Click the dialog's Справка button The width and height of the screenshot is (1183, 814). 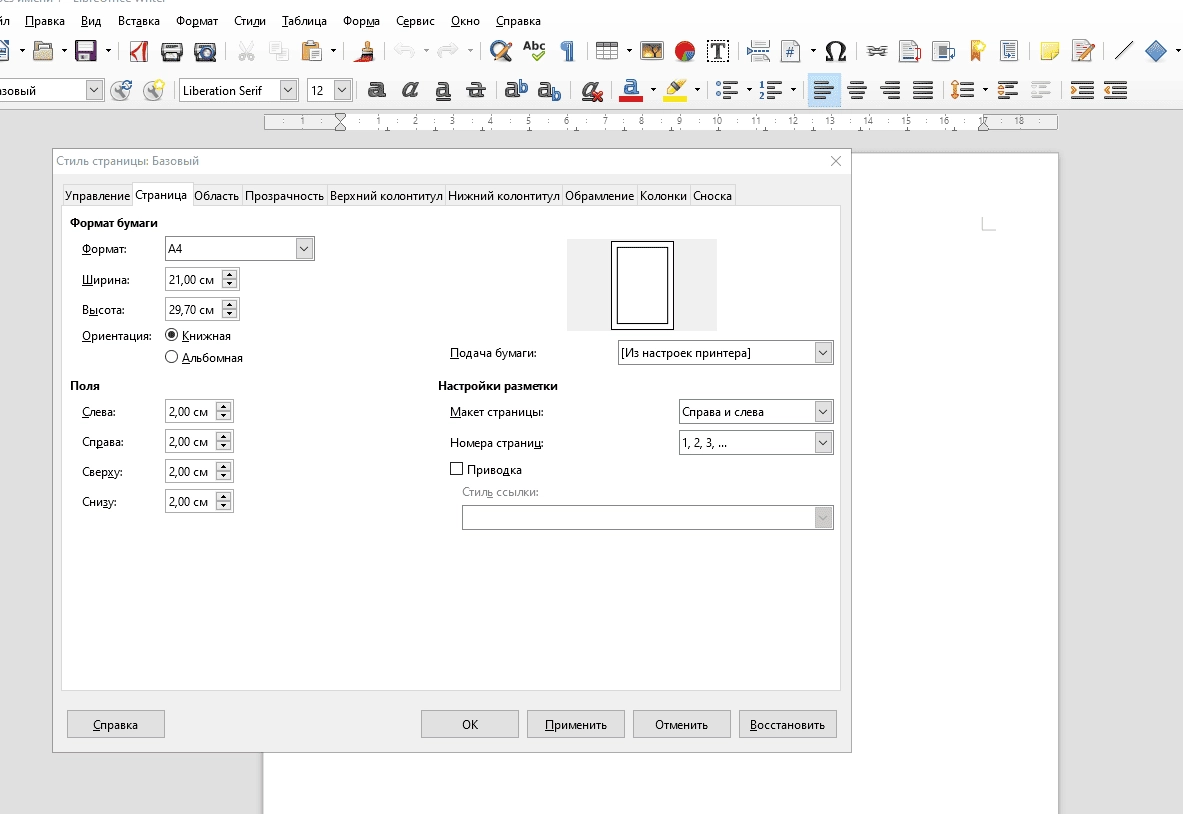point(115,724)
